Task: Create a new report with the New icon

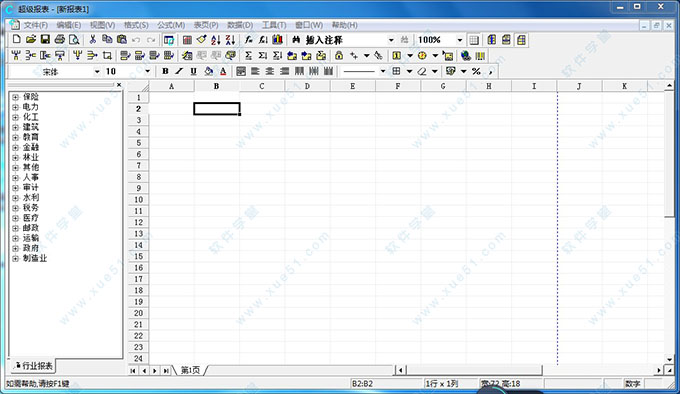Action: (x=16, y=39)
